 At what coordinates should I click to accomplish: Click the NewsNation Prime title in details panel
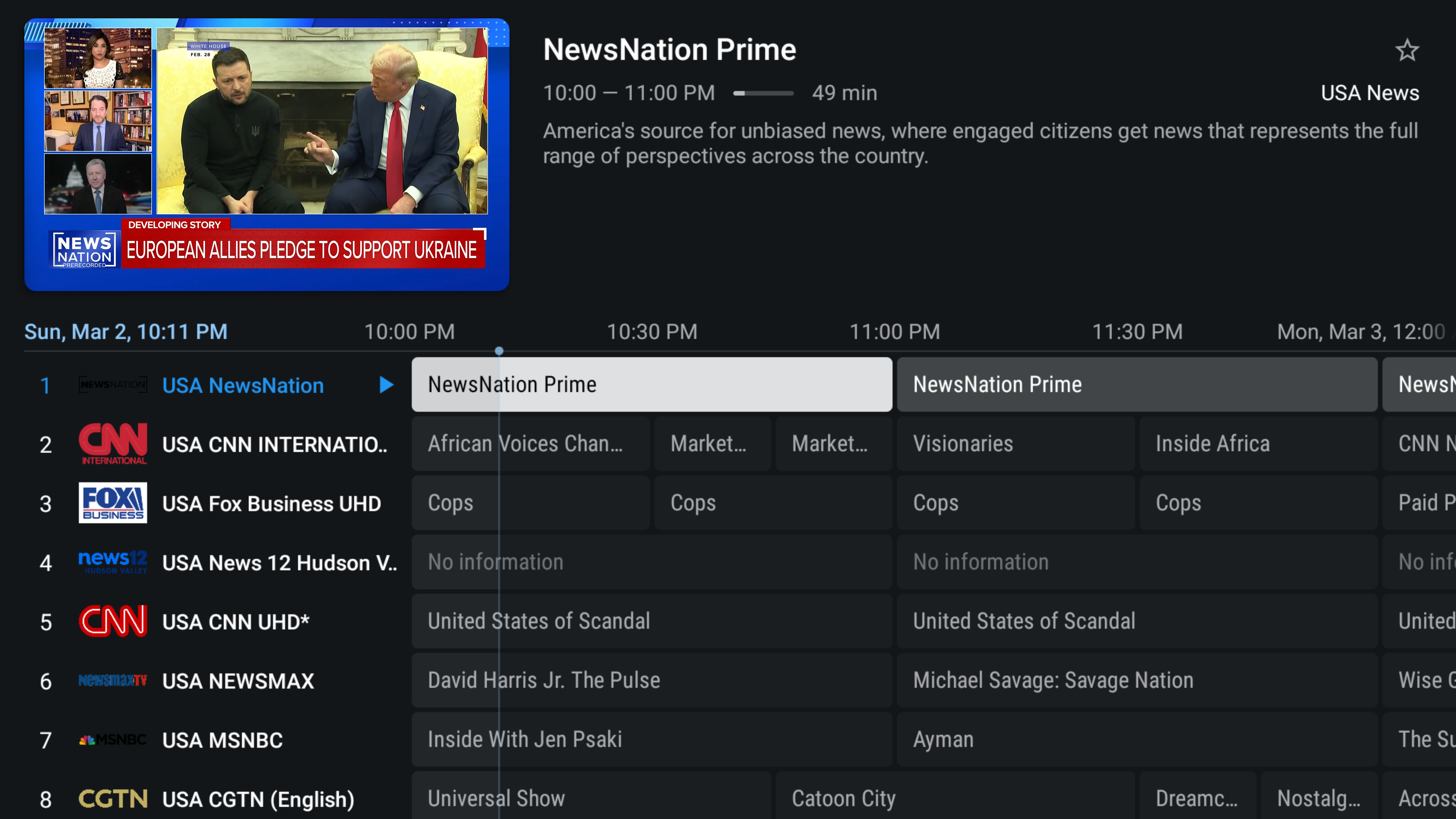[669, 50]
